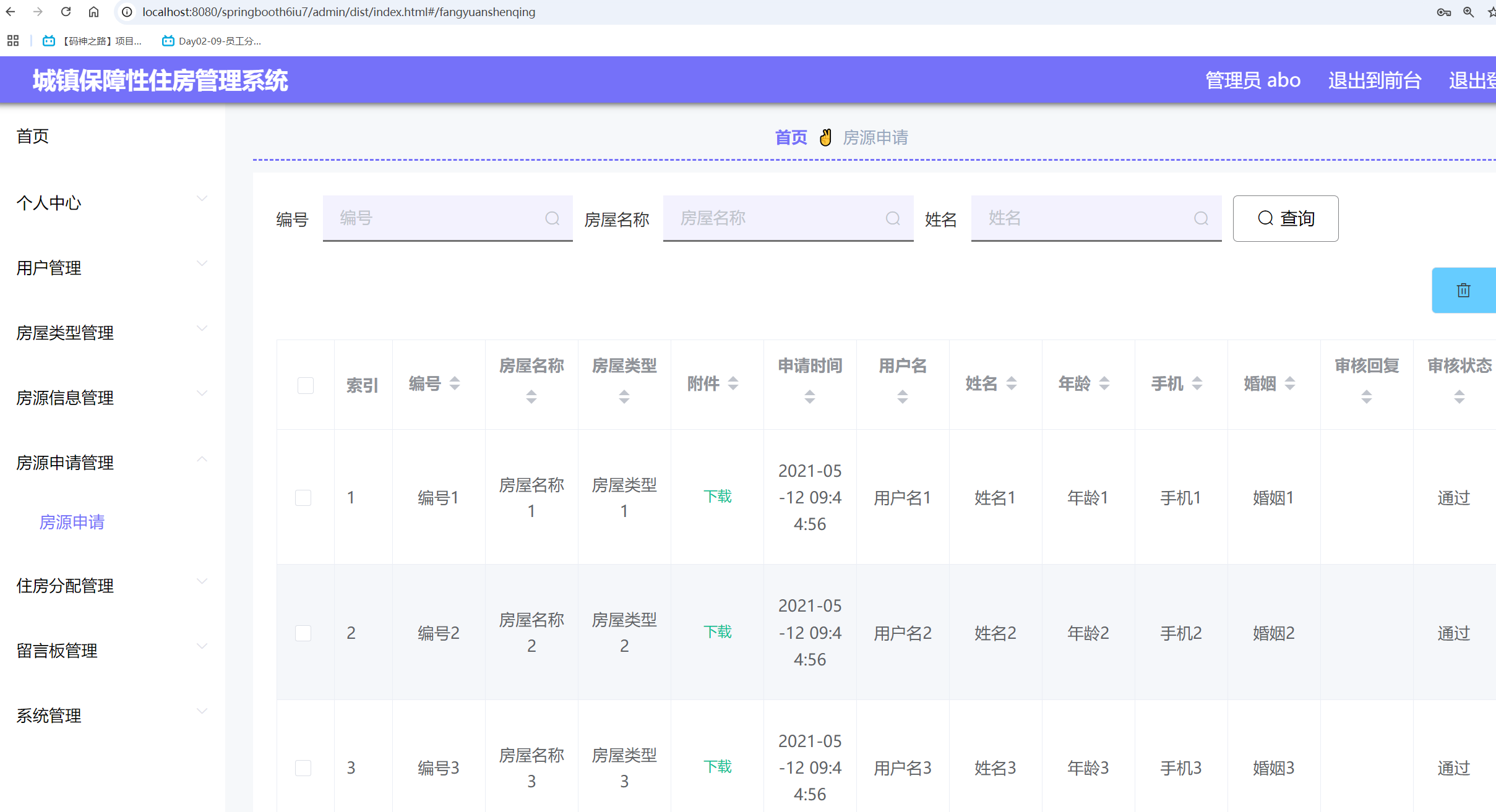The height and width of the screenshot is (812, 1496).
Task: Click the magnifier icon in the 编号 search field
Action: pyautogui.click(x=552, y=218)
